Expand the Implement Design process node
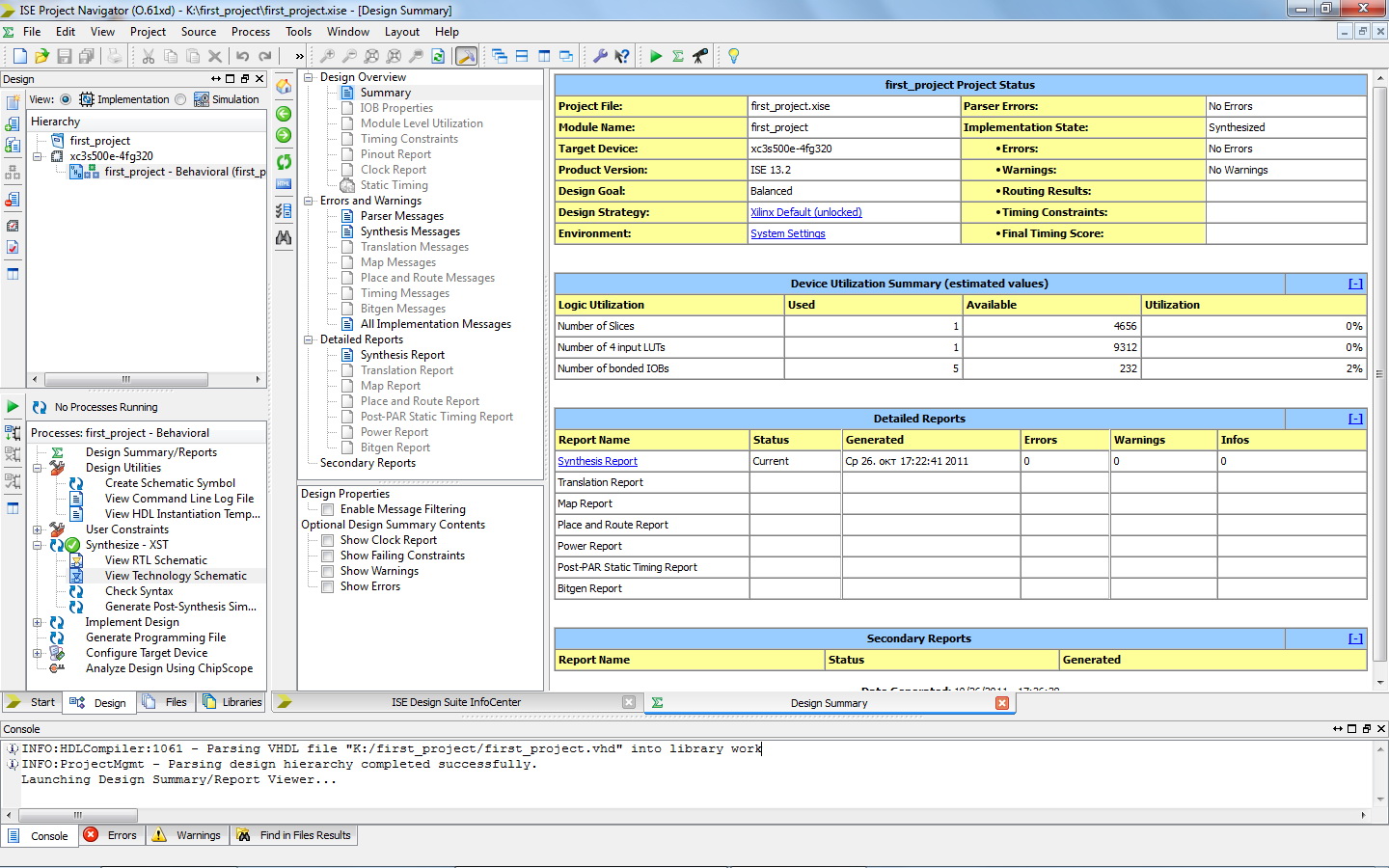The image size is (1389, 868). tap(38, 622)
